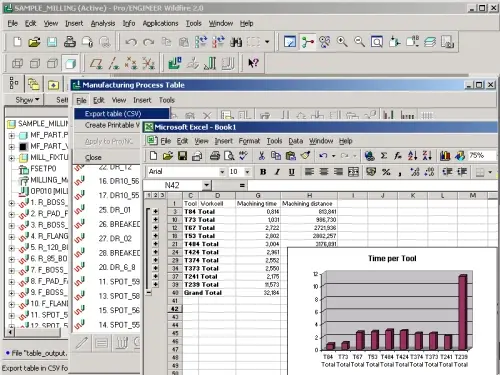Expand the T239 Total outline group

[x=155, y=285]
